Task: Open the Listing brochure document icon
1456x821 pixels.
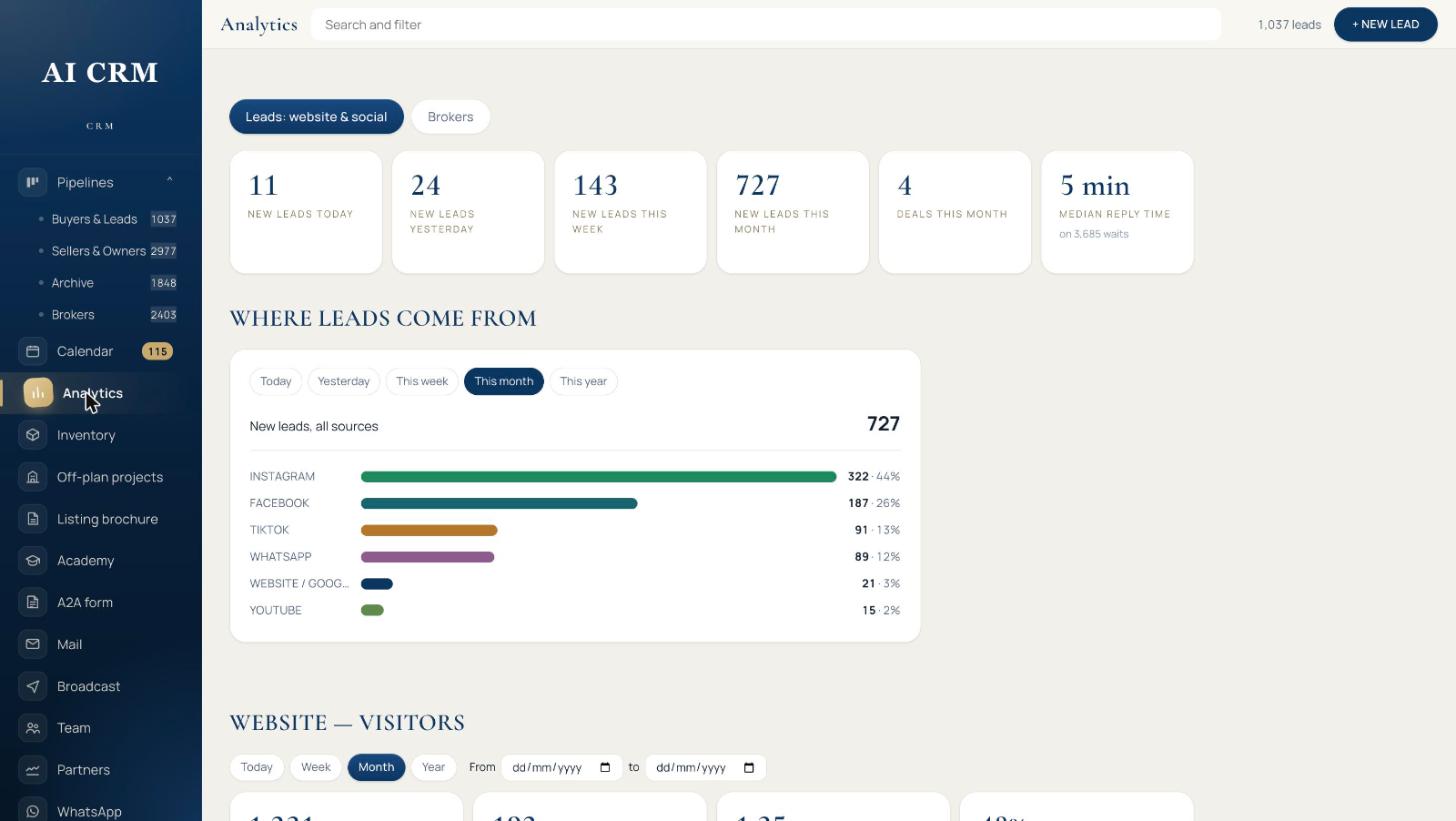Action: 33,519
